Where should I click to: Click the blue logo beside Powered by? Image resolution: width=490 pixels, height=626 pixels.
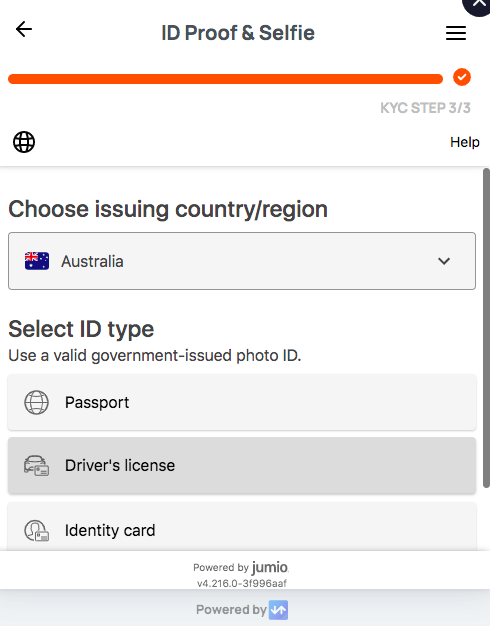click(x=278, y=610)
